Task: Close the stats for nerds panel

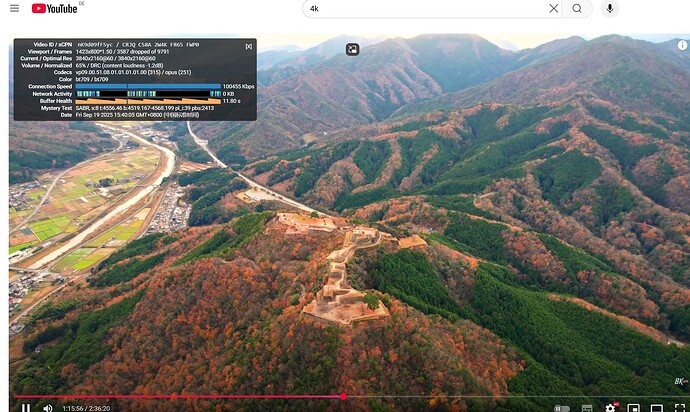Action: pyautogui.click(x=249, y=46)
